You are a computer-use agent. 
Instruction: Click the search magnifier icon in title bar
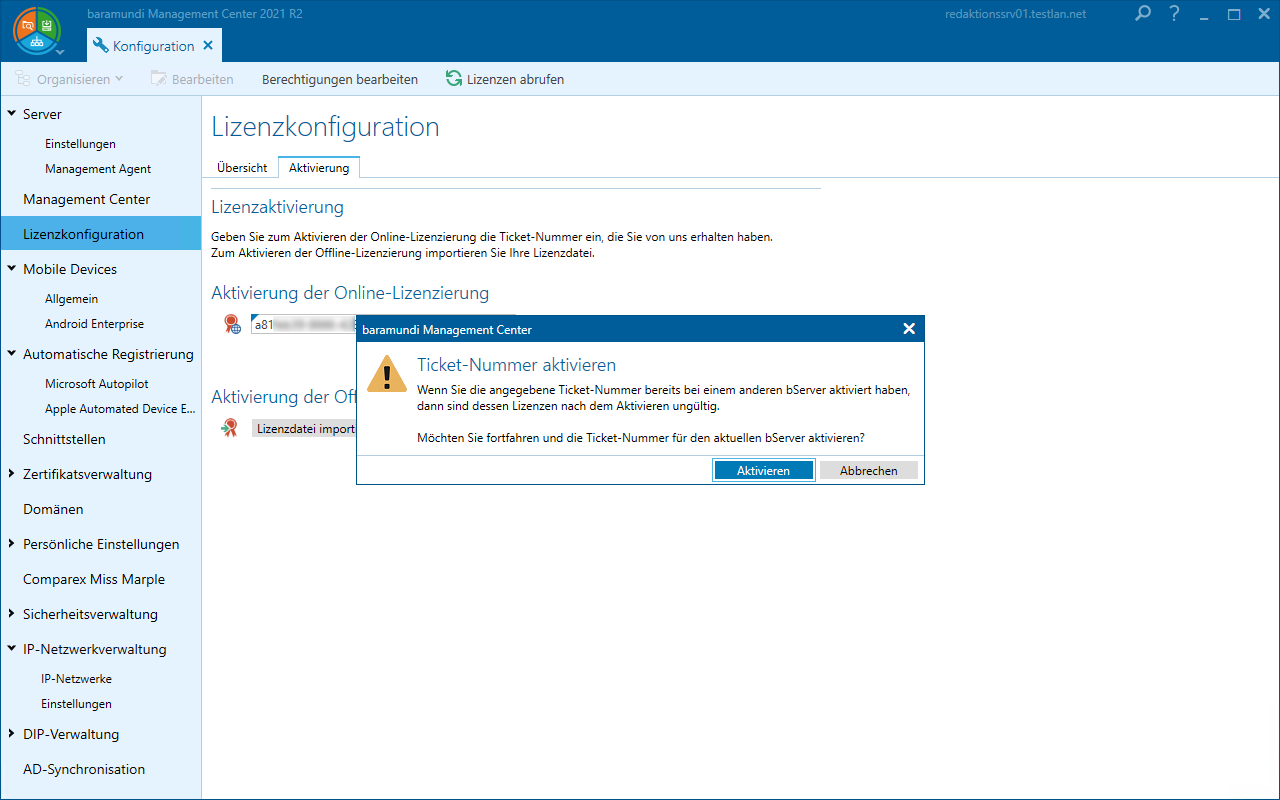pos(1144,14)
